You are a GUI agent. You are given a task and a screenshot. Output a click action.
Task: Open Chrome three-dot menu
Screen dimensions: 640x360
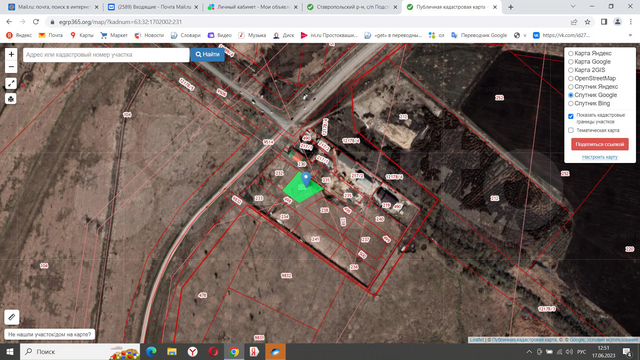(631, 22)
